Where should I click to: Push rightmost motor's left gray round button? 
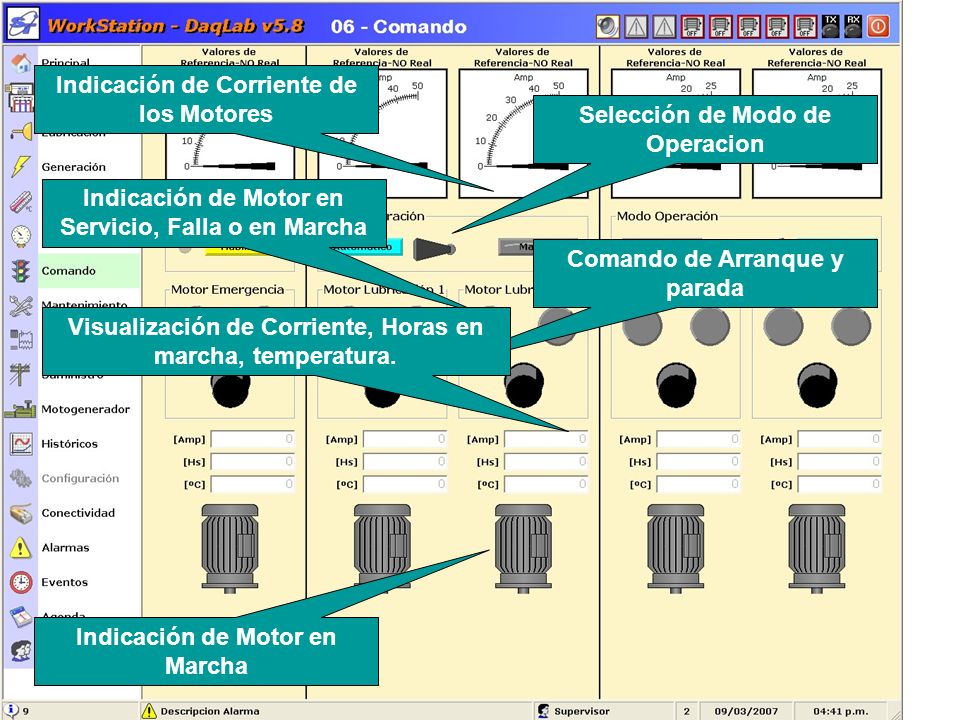click(783, 326)
